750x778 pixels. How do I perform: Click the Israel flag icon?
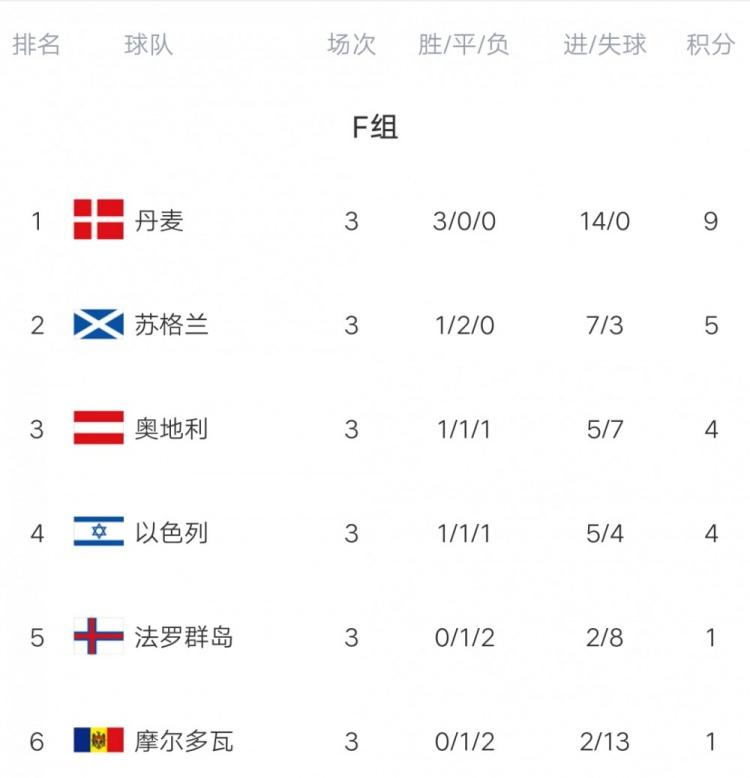pos(98,532)
